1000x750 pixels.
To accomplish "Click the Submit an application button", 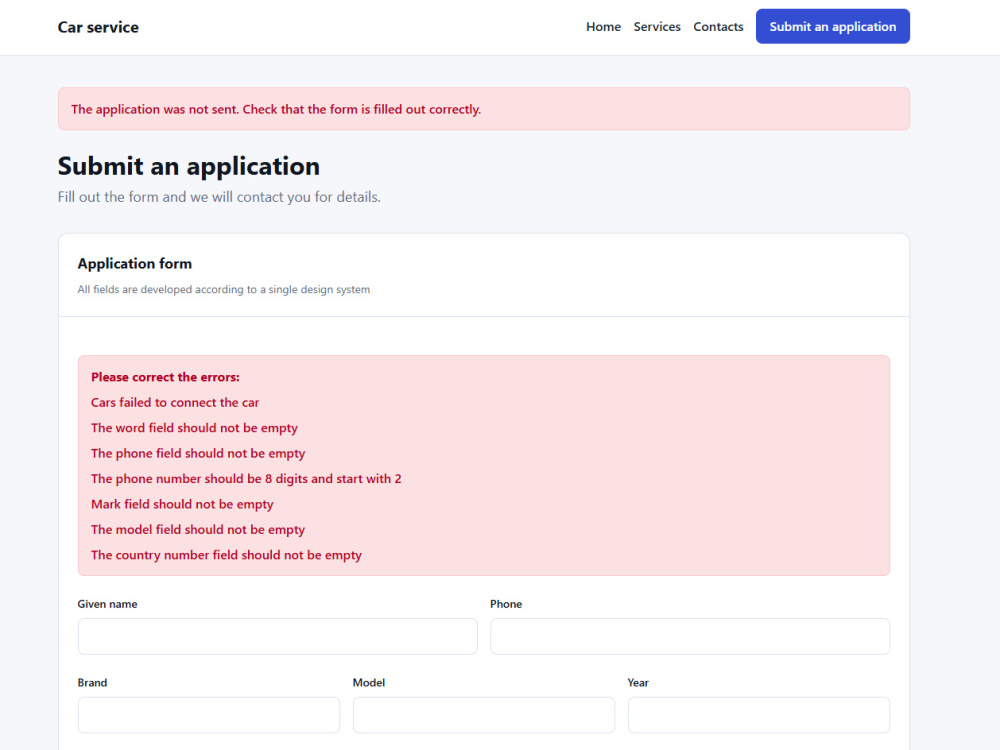I will (832, 26).
